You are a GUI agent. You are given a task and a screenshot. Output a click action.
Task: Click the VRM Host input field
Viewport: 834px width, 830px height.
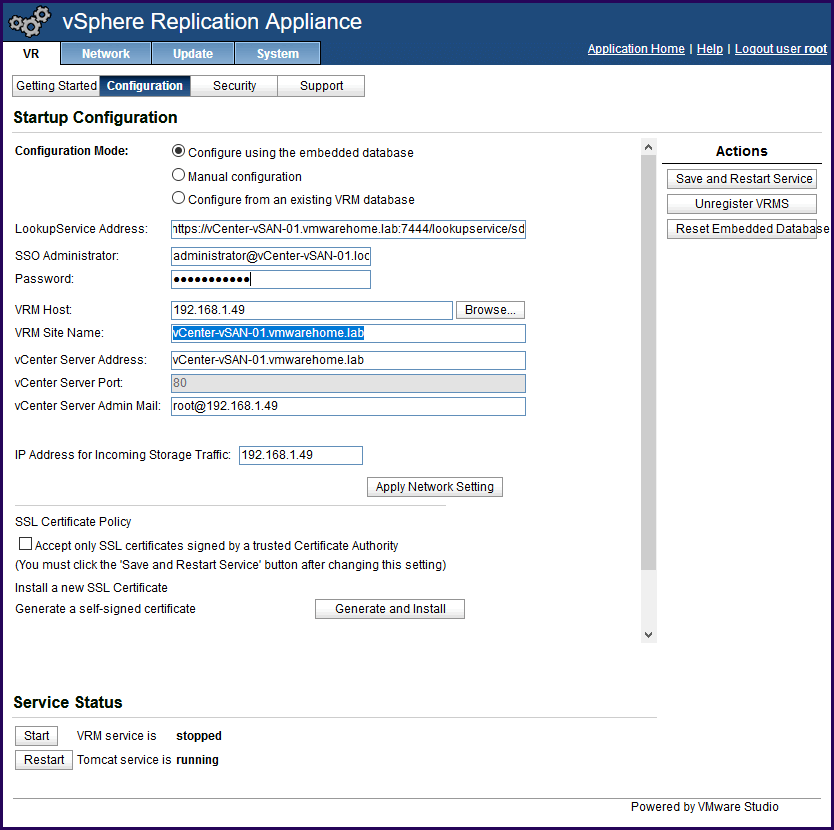312,310
